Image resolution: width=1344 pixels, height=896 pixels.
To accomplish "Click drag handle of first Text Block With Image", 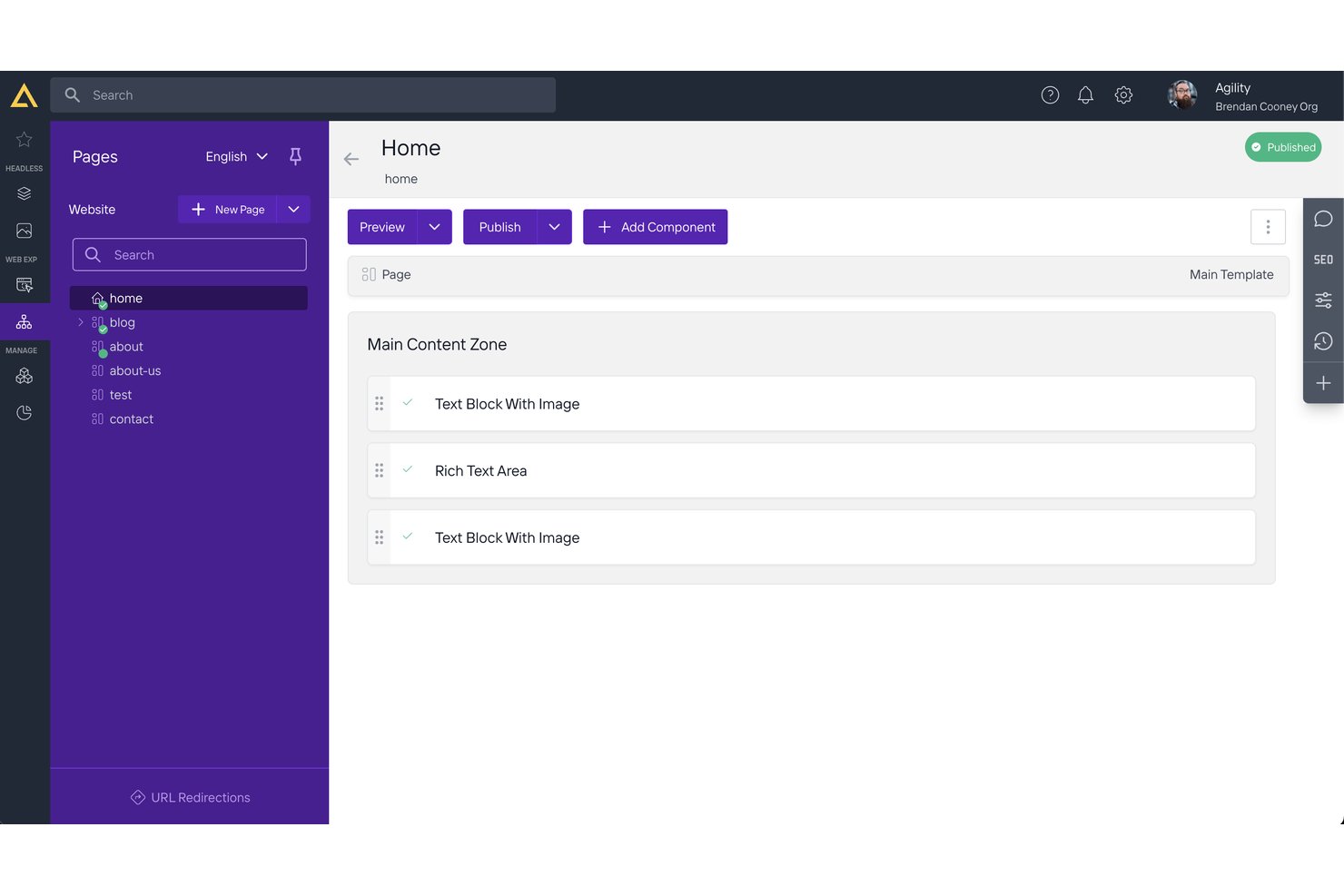I will [380, 403].
